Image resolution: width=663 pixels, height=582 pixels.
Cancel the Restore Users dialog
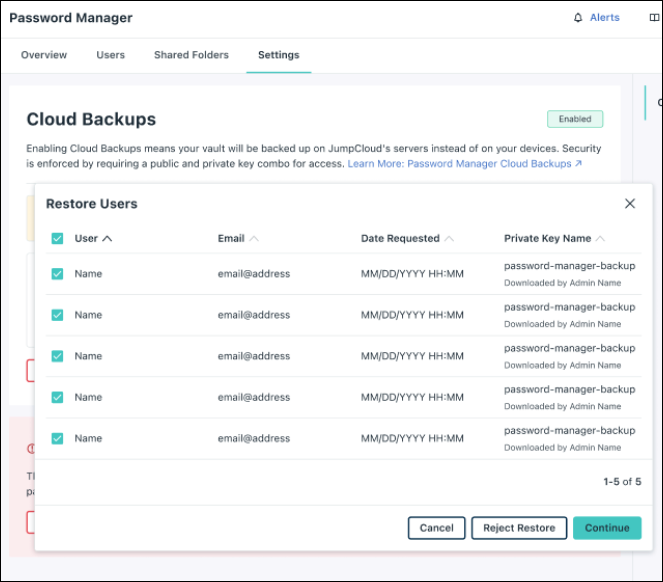[436, 528]
